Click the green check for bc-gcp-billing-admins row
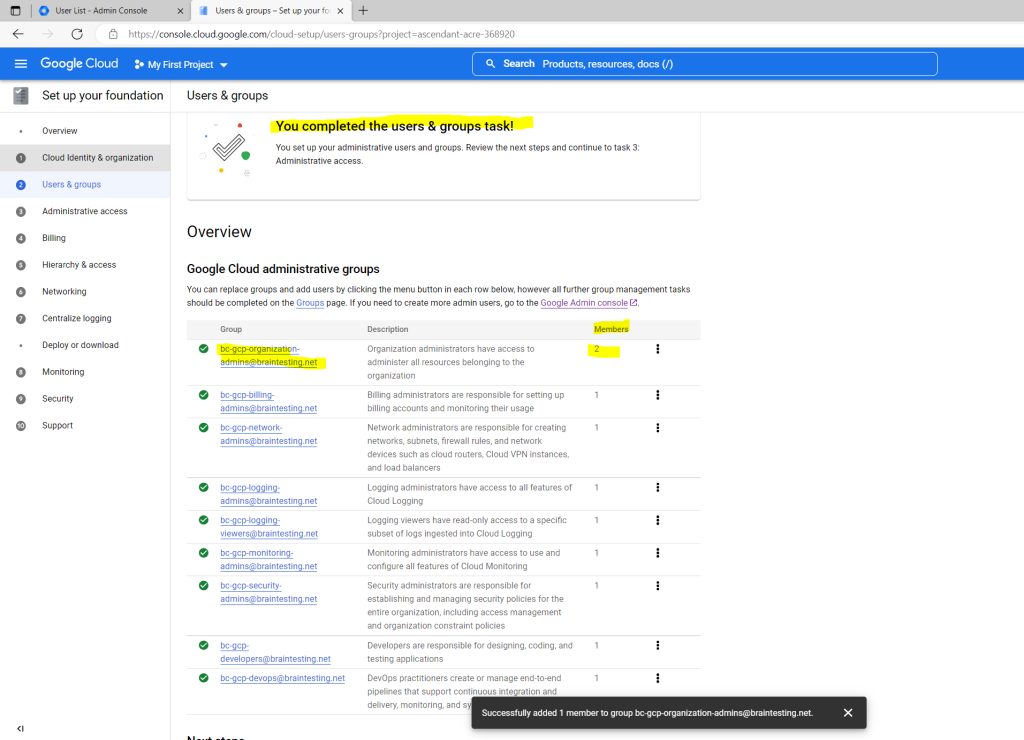1024x740 pixels. point(204,395)
